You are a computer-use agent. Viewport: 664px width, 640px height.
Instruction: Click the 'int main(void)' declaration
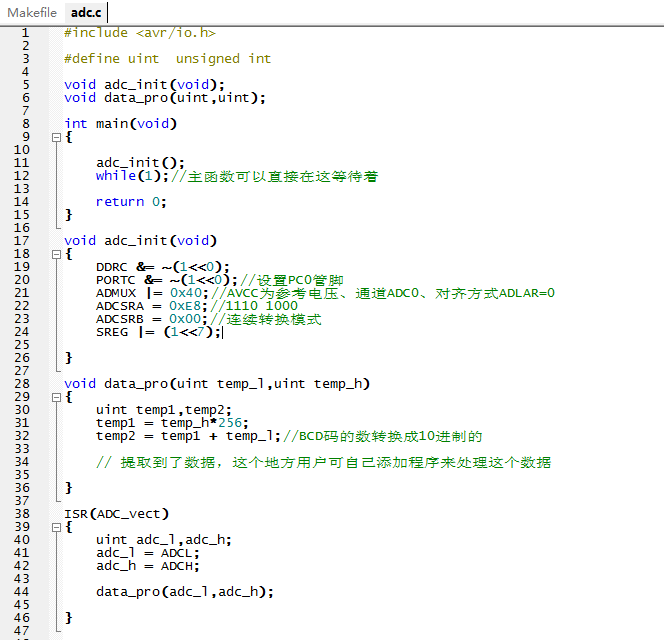coord(120,124)
